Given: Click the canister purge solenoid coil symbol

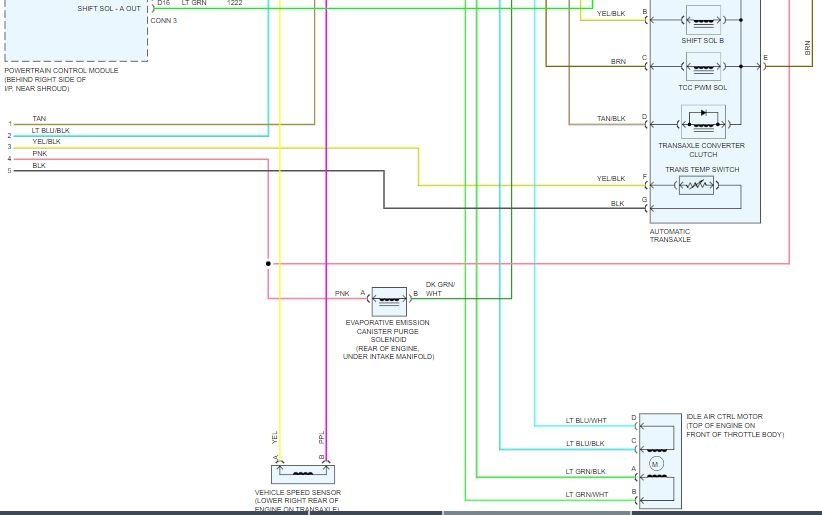Looking at the screenshot, I should click(x=389, y=301).
